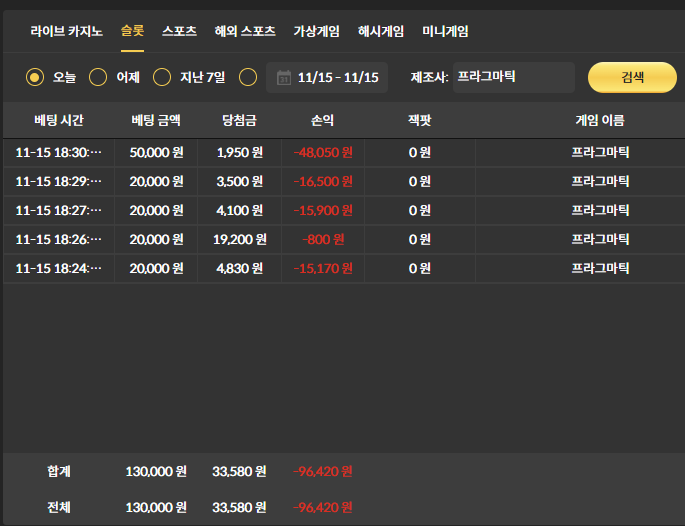Select the 해시게임 tab
685x526 pixels.
pyautogui.click(x=381, y=31)
